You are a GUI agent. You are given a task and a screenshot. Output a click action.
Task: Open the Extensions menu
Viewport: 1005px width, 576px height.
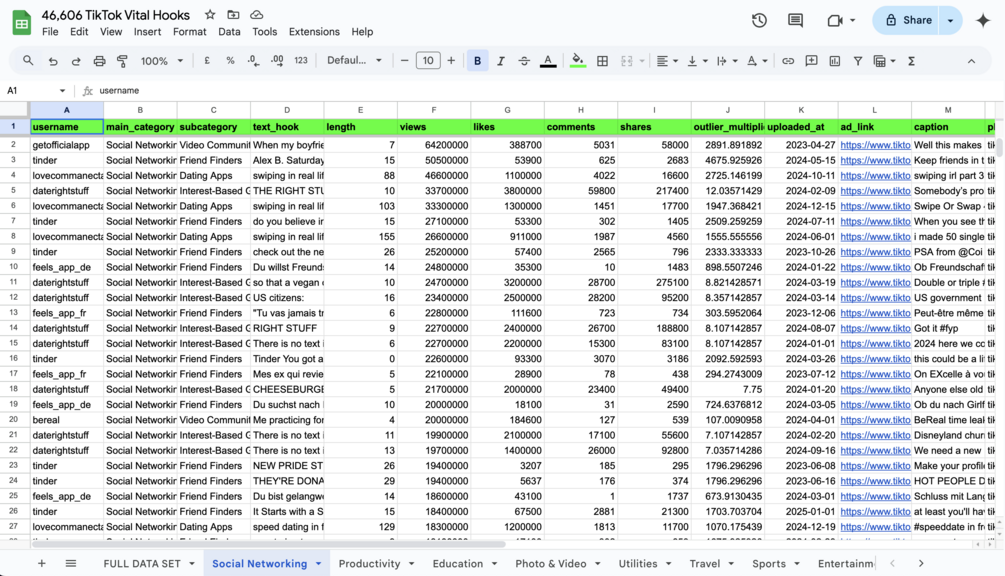point(314,31)
